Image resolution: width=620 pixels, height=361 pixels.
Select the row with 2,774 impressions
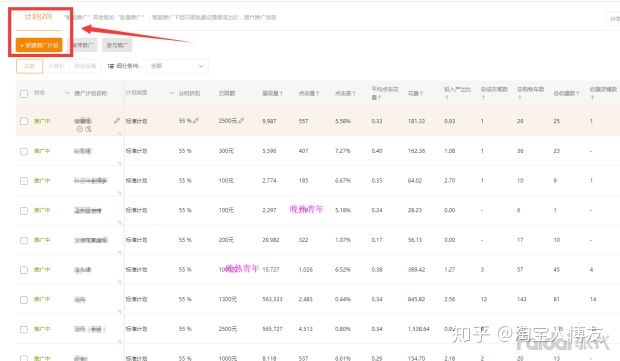24,181
